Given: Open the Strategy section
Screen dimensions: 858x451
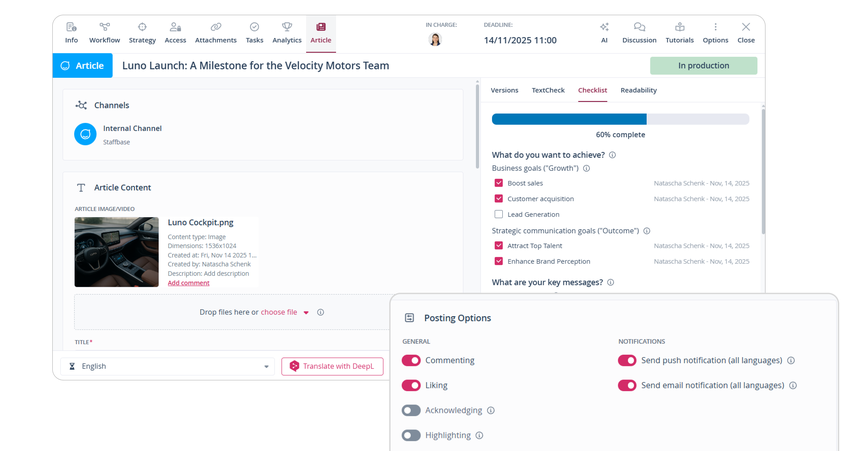Looking at the screenshot, I should click(x=142, y=33).
